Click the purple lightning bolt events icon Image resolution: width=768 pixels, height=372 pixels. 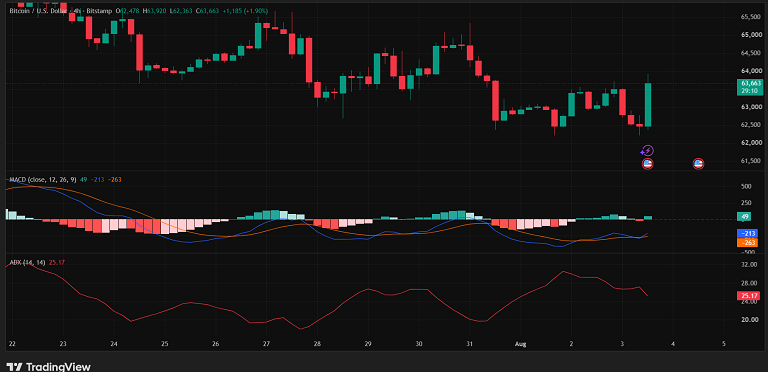tap(648, 151)
